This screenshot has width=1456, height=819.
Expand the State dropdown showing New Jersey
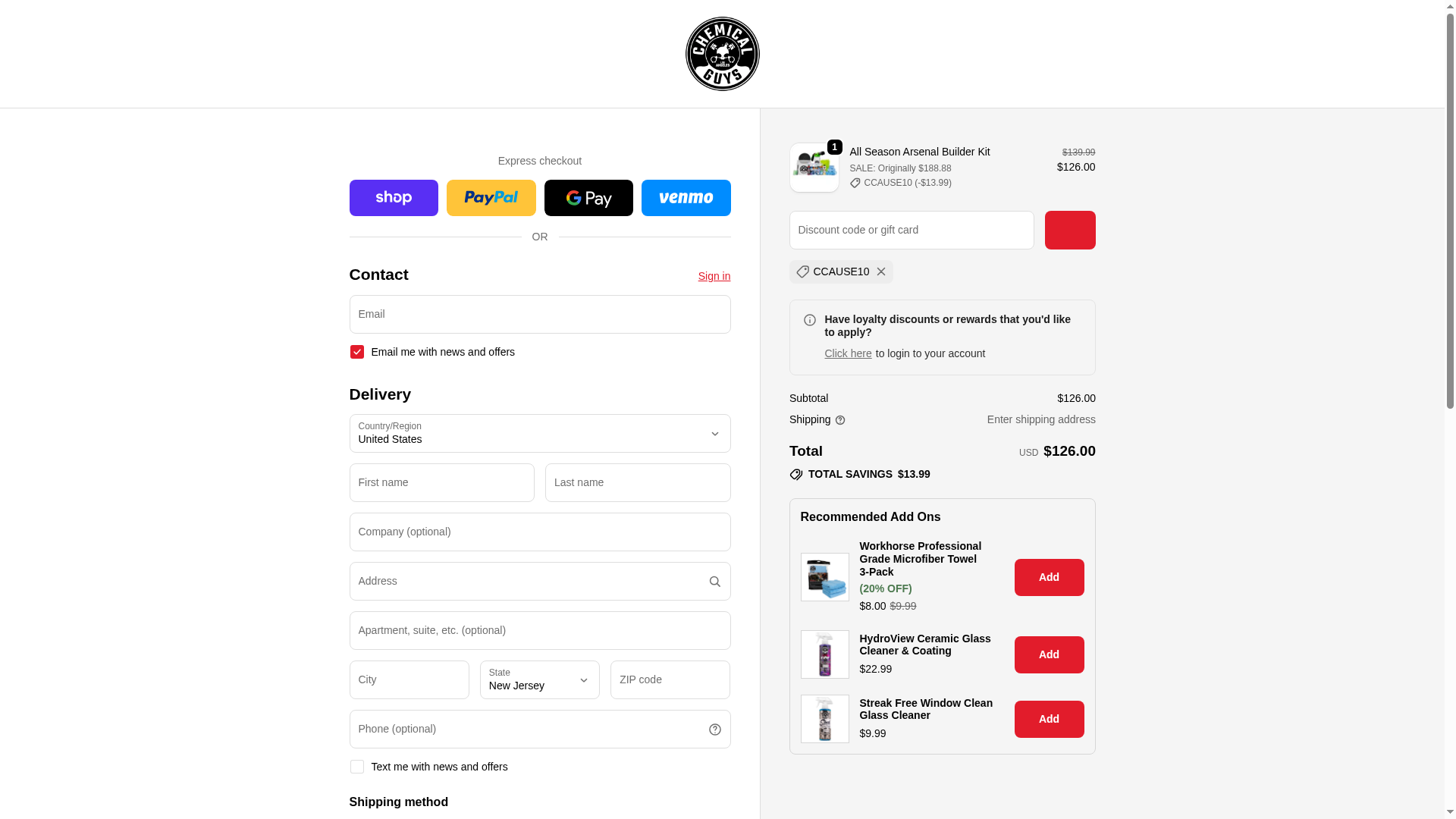point(540,679)
